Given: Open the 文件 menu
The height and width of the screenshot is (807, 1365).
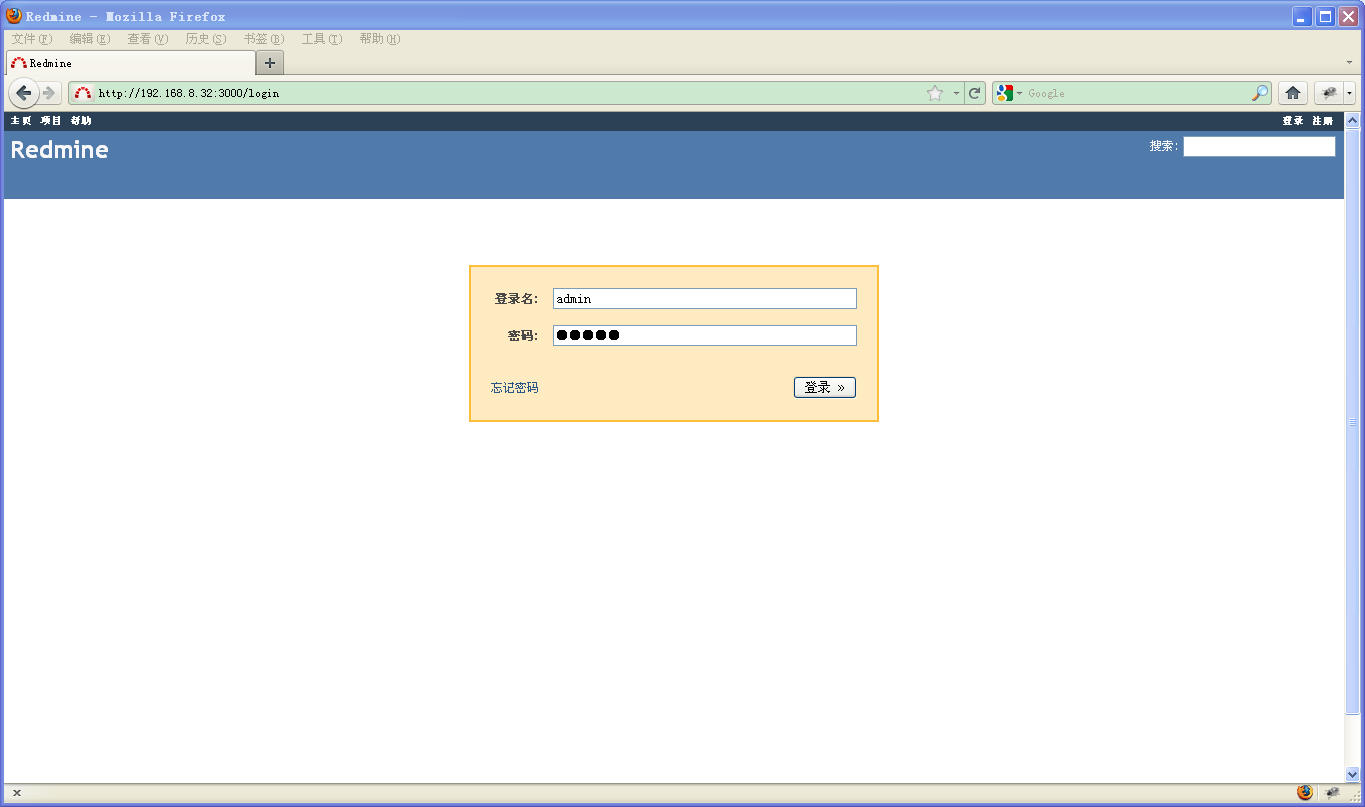Looking at the screenshot, I should point(31,39).
